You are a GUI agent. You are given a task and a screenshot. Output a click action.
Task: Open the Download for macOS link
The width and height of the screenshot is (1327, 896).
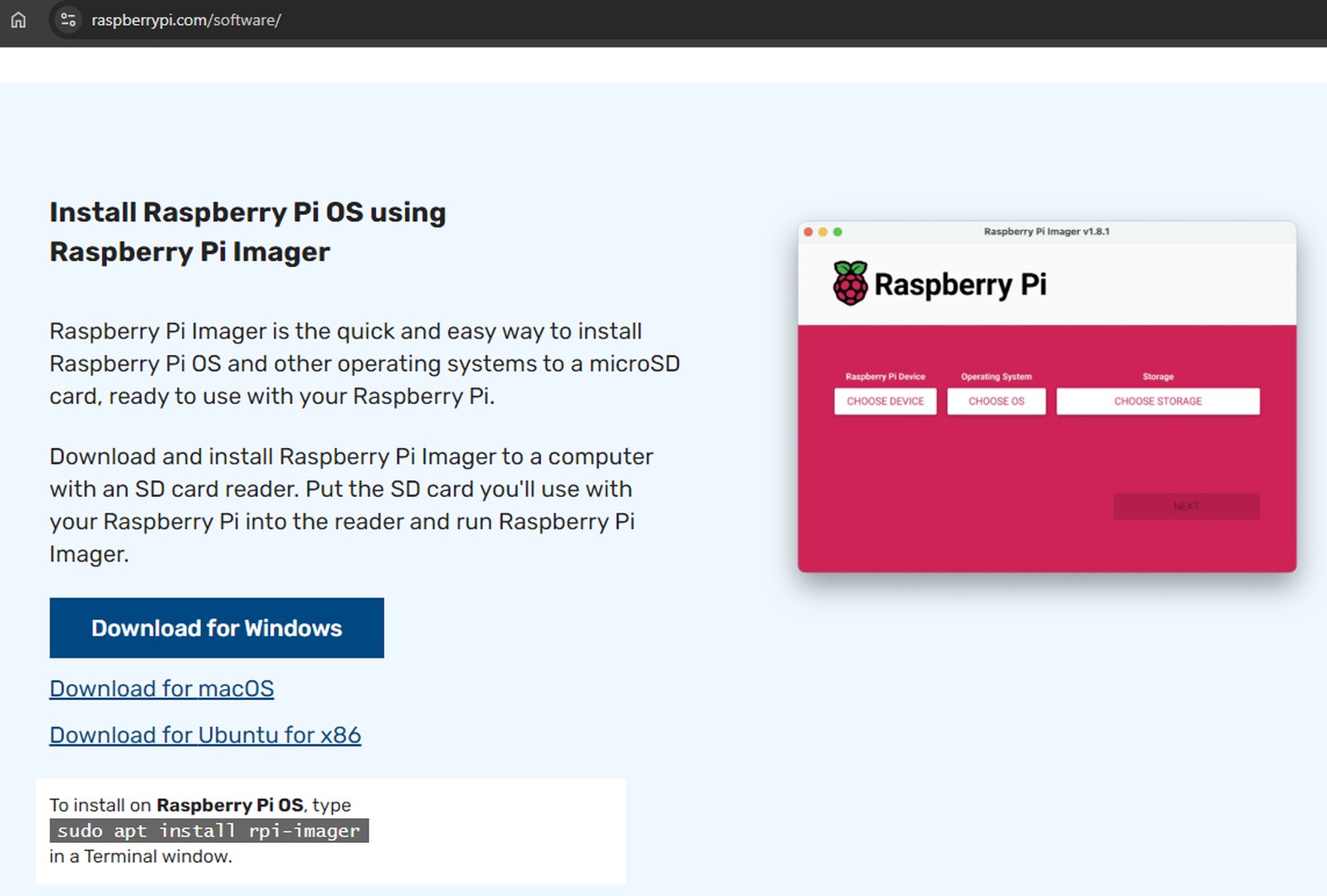coord(162,689)
